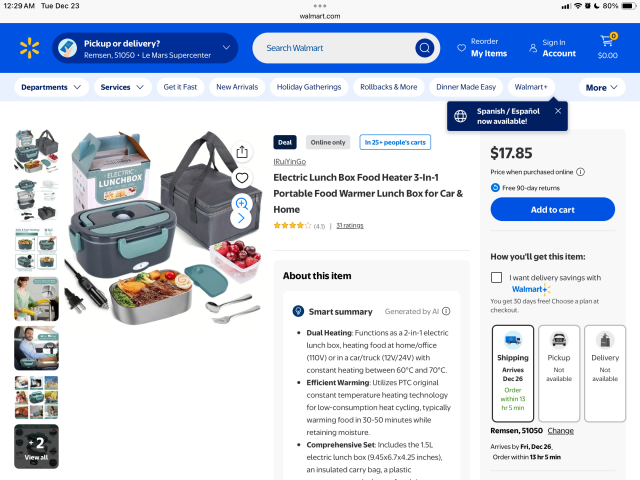Expand the Services dropdown

click(x=122, y=87)
